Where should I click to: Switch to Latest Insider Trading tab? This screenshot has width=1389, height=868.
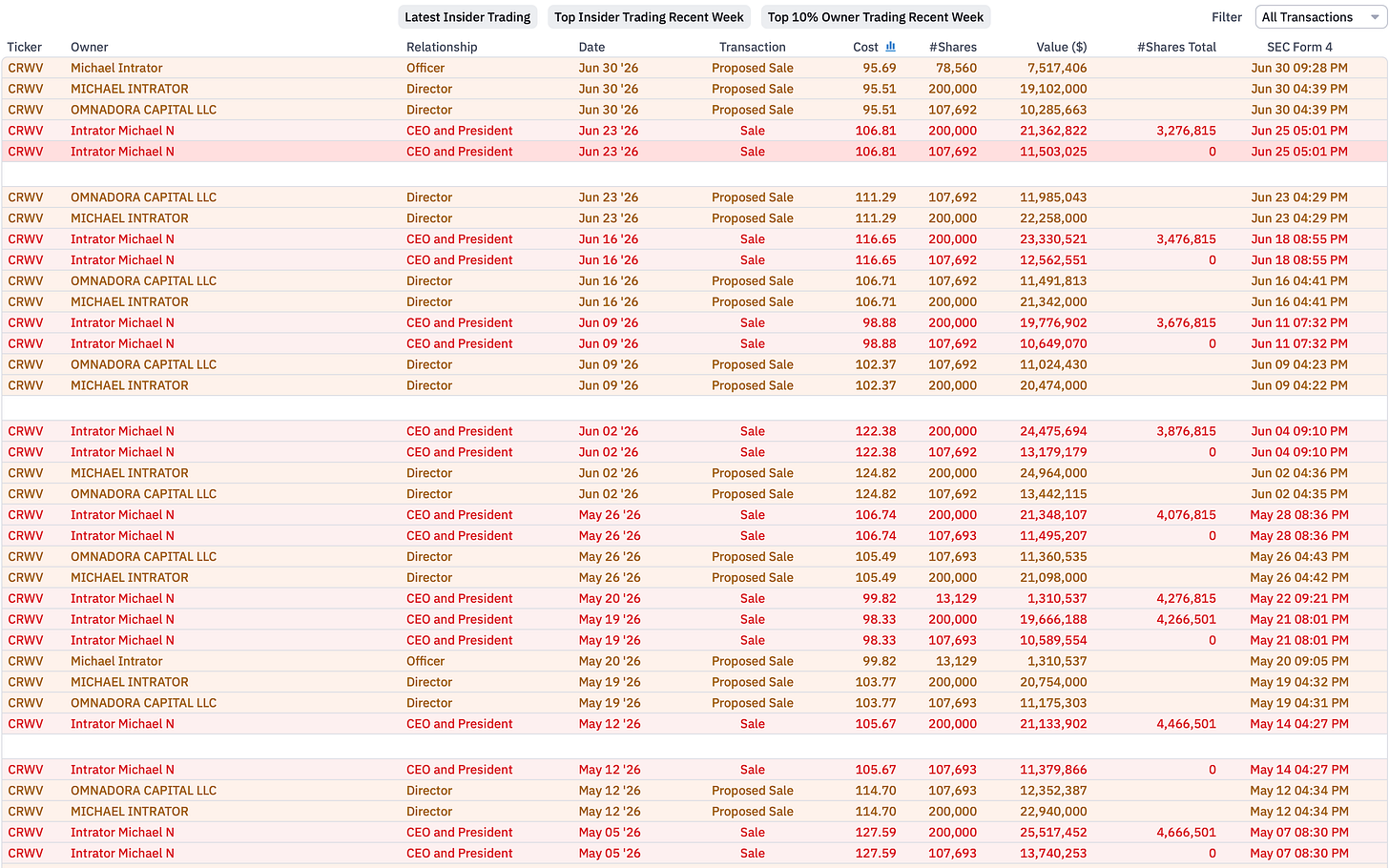click(x=467, y=17)
